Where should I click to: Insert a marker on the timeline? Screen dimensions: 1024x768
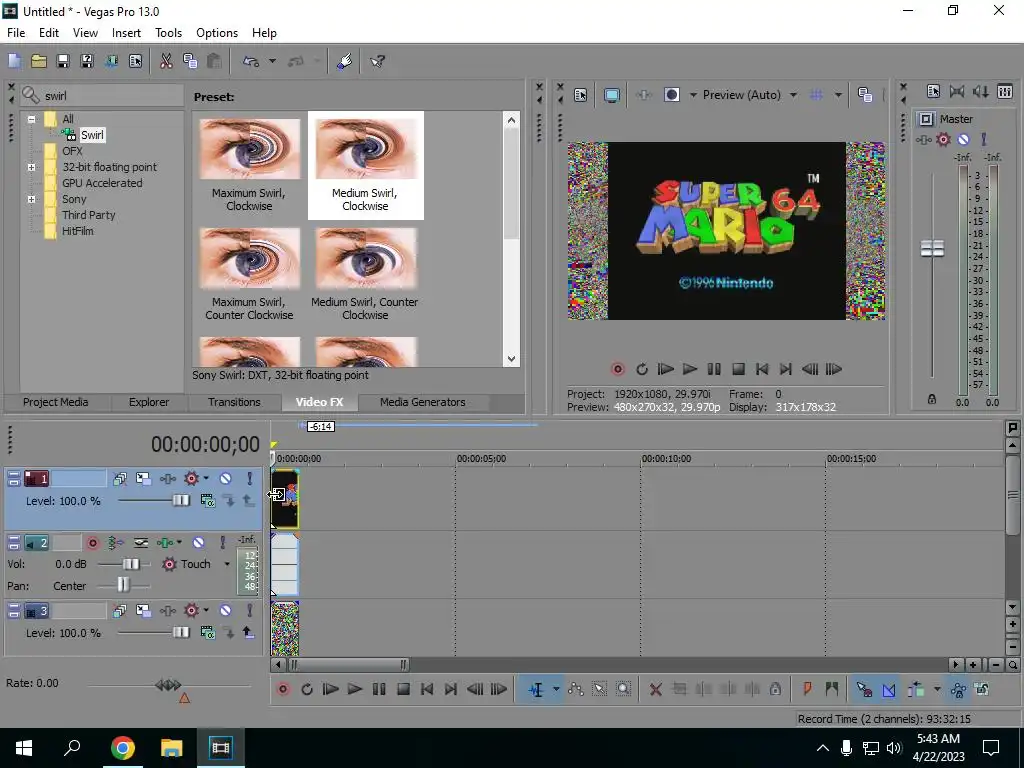coord(807,689)
